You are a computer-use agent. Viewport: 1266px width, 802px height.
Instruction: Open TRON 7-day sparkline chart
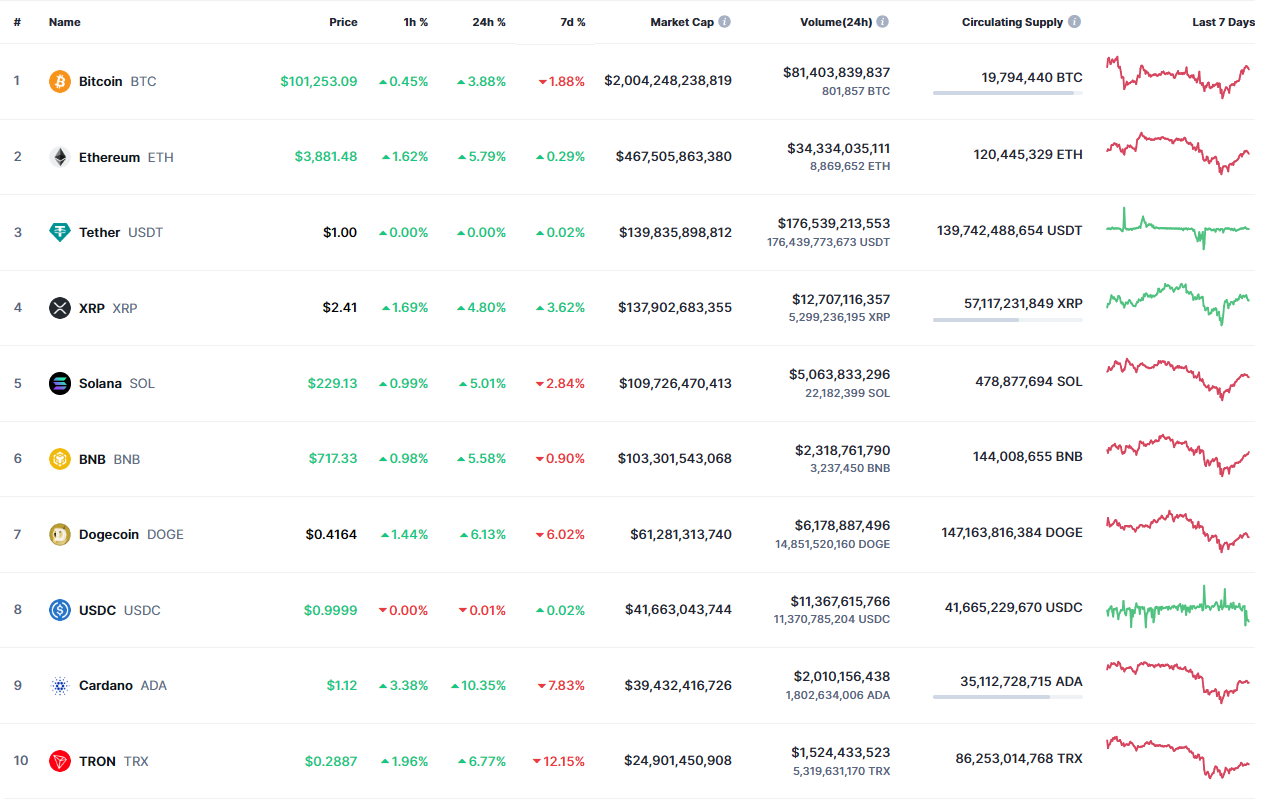coord(1178,757)
